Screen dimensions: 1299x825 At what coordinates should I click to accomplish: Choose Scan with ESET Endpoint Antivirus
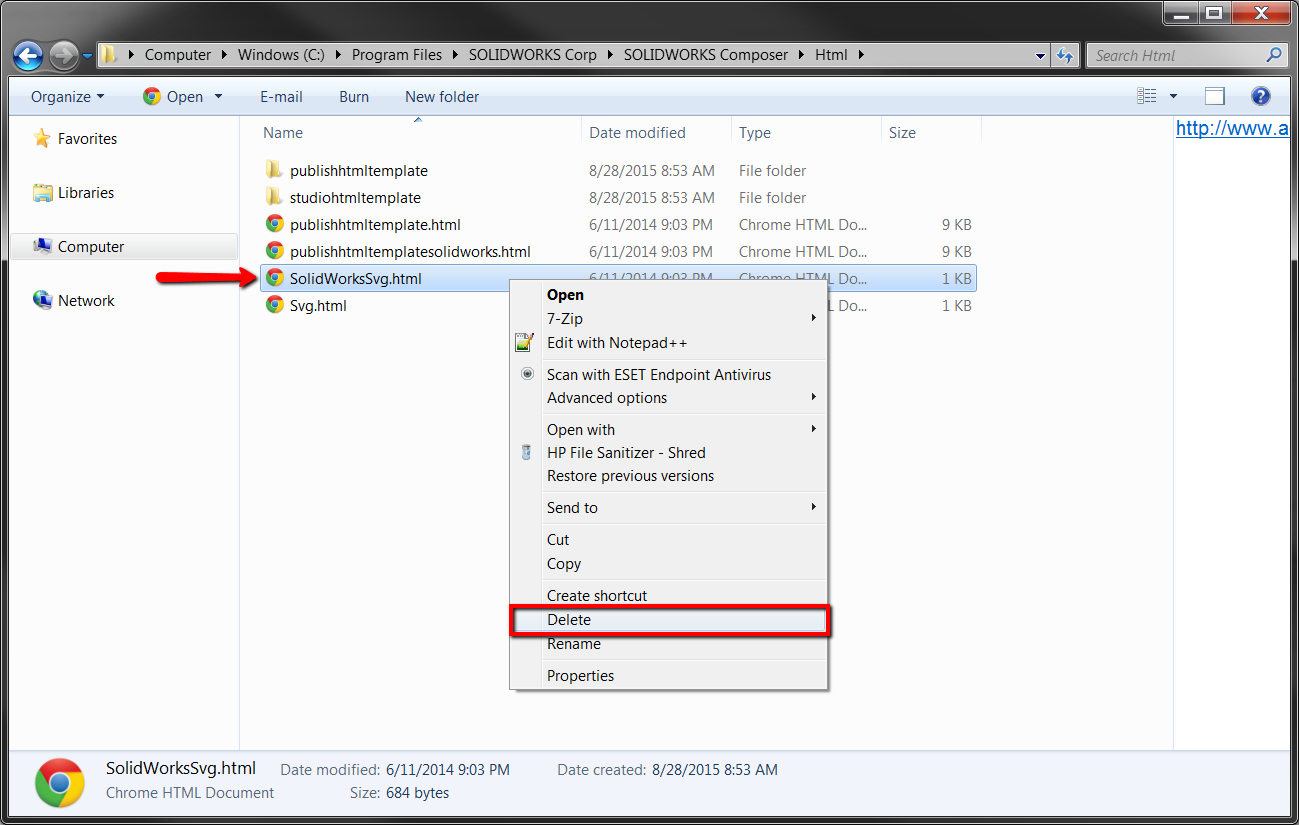(669, 375)
